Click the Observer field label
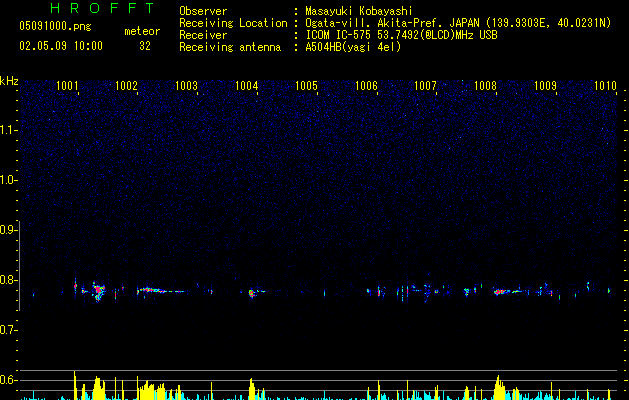 pyautogui.click(x=203, y=11)
